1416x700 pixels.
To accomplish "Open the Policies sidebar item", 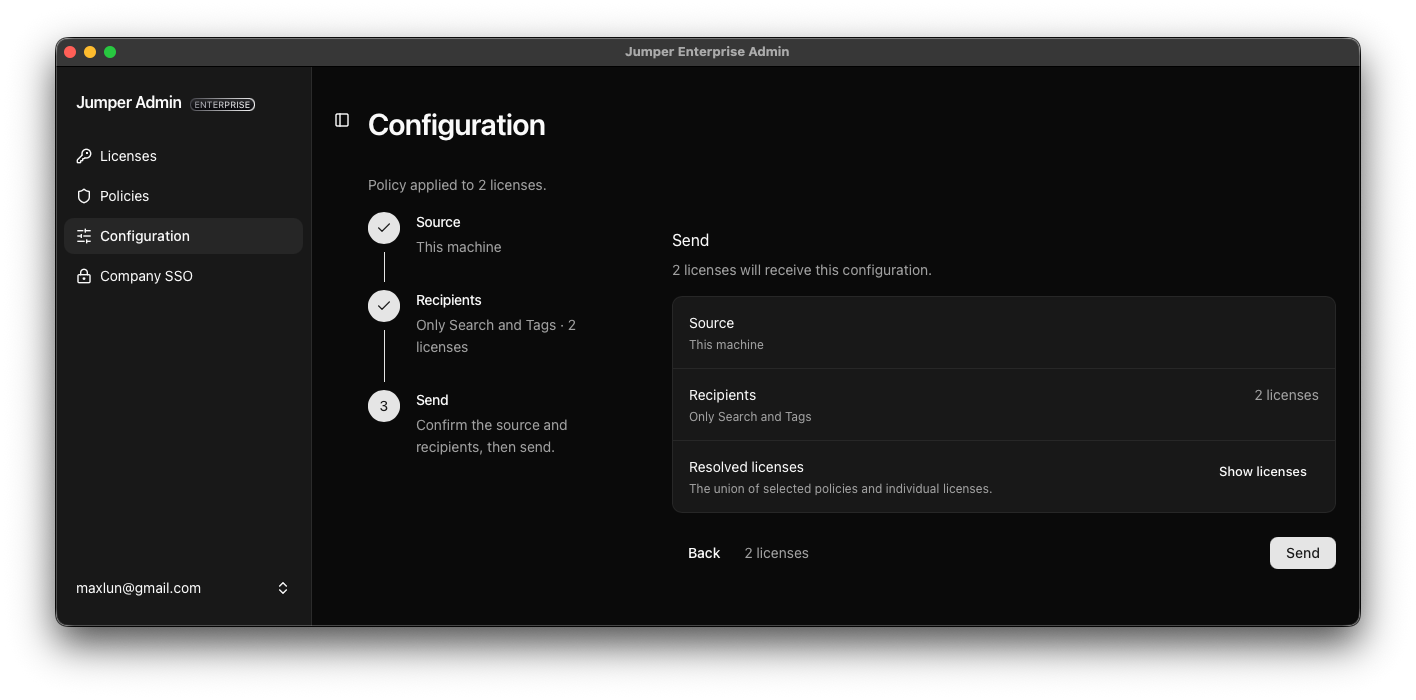I will pos(183,196).
